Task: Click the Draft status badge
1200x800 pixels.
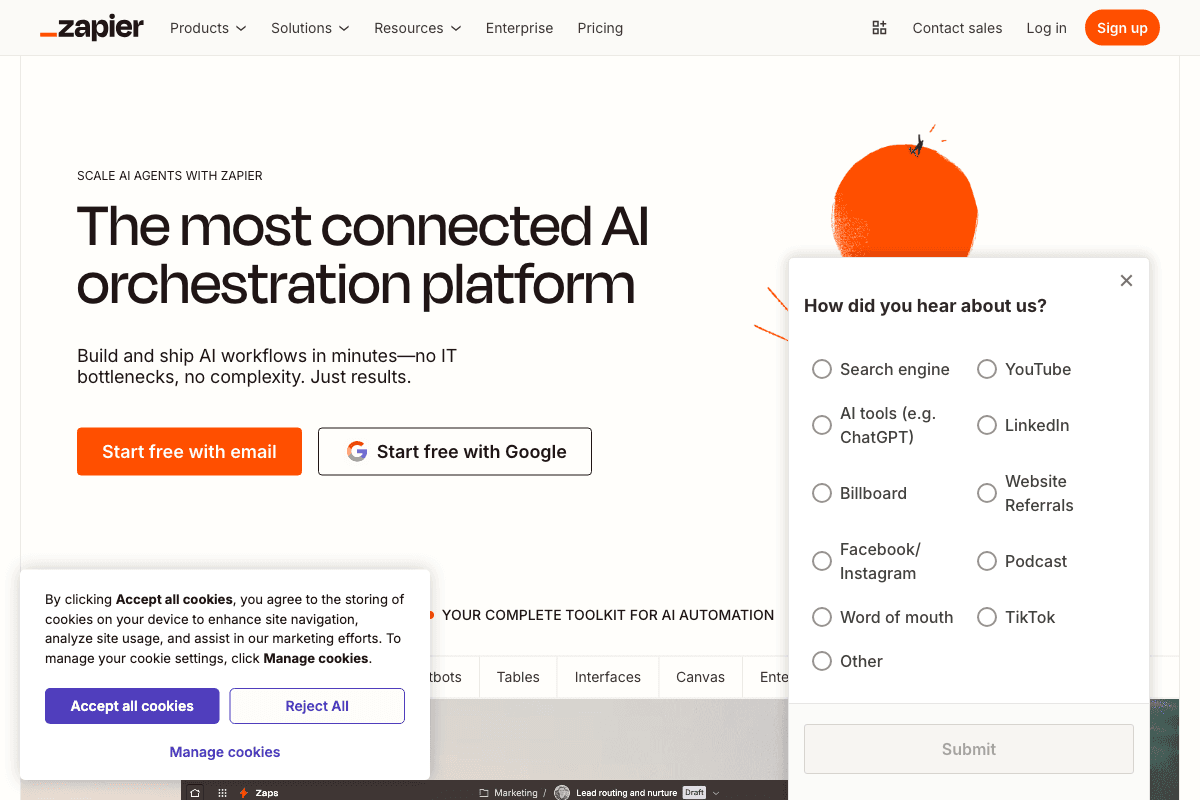Action: tap(694, 792)
